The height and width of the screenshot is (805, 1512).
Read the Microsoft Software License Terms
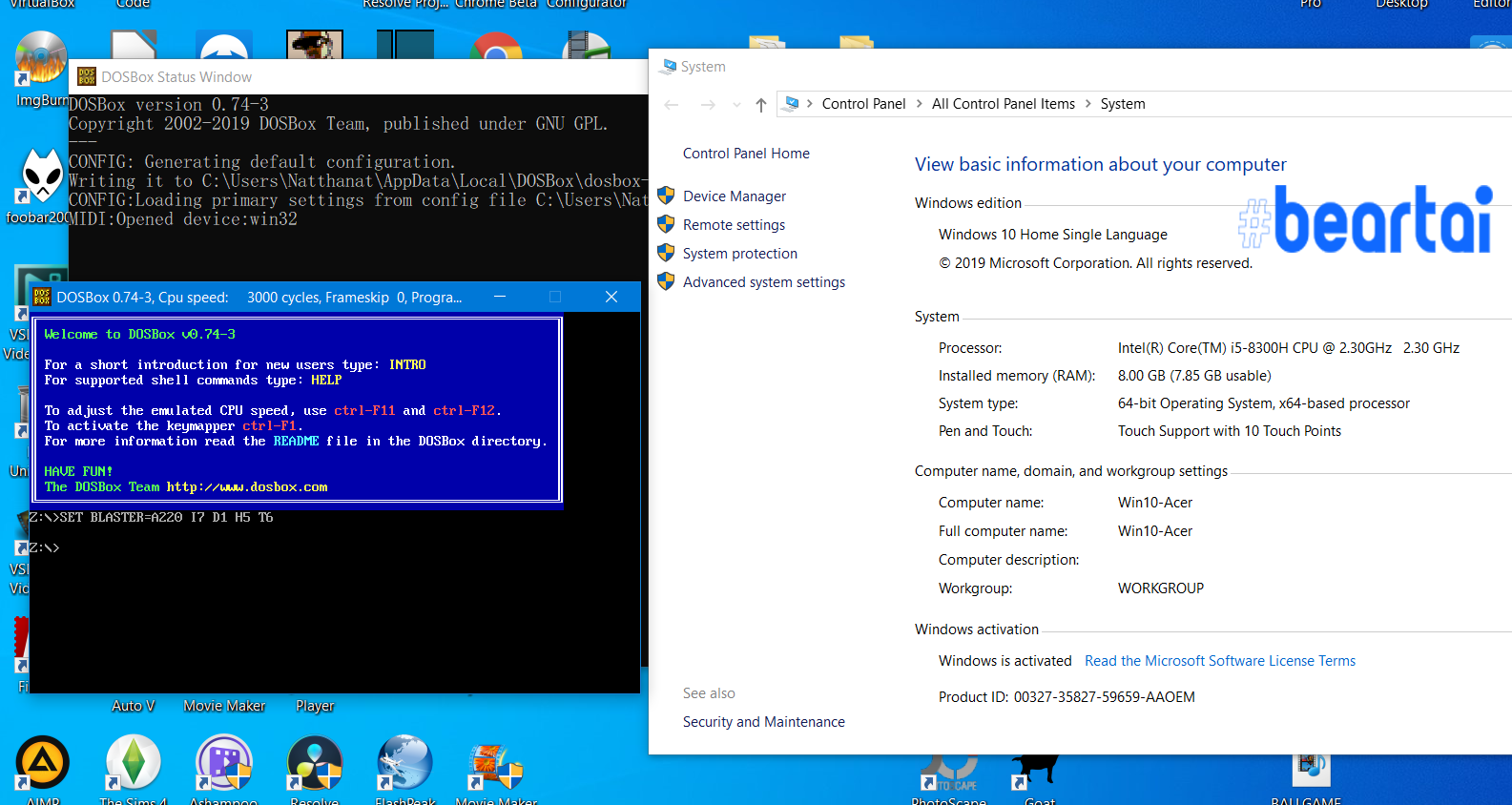point(1220,661)
